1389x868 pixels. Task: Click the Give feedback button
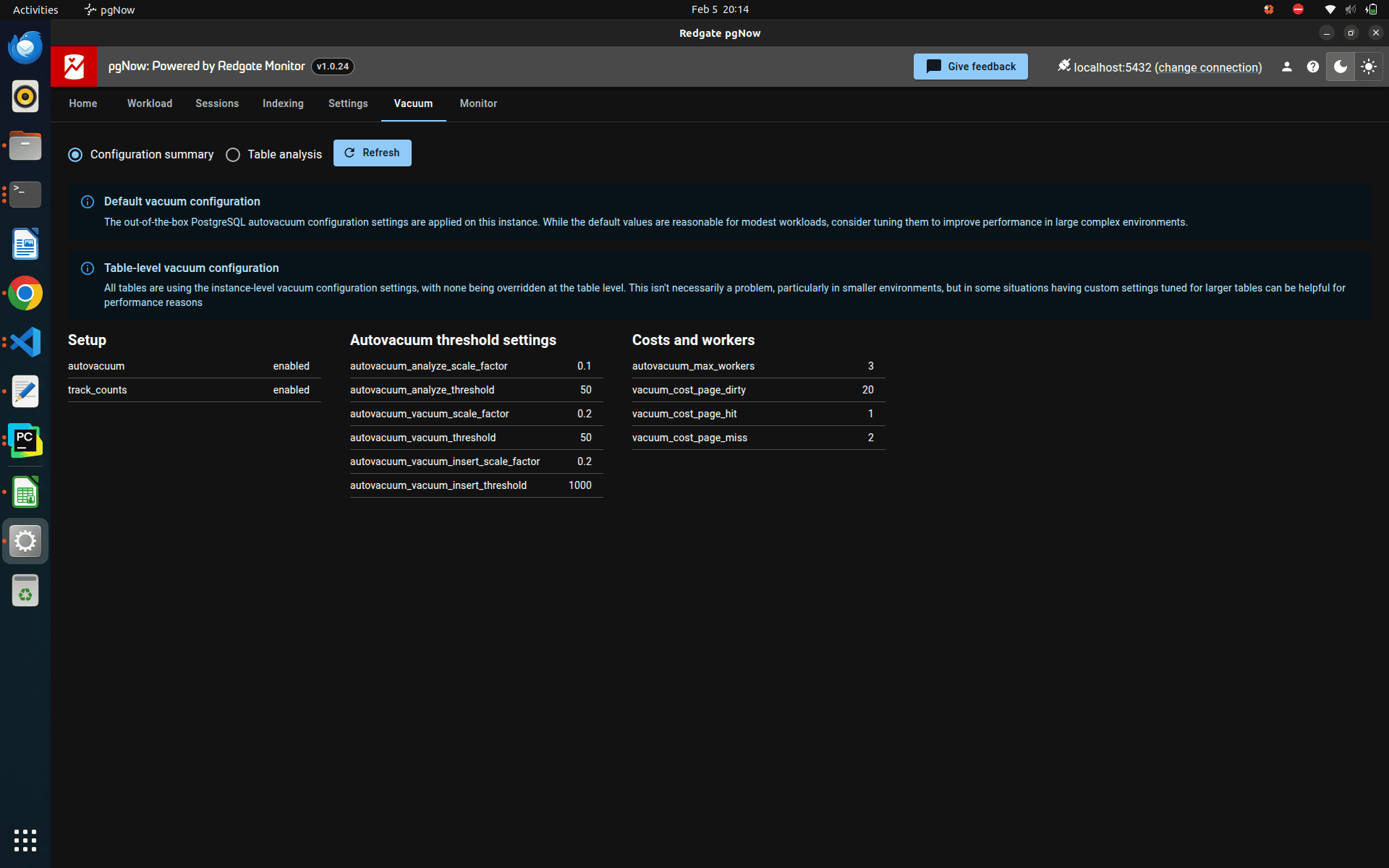[970, 66]
